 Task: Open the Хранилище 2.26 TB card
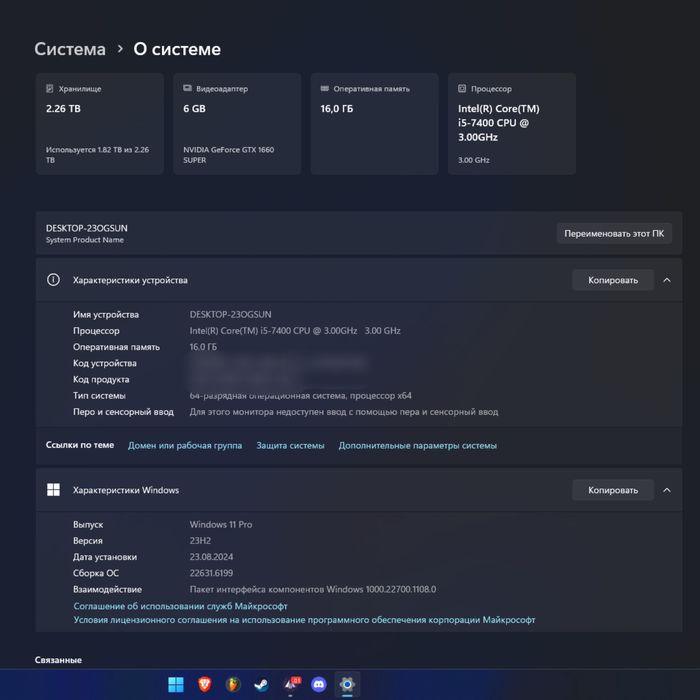click(x=100, y=124)
